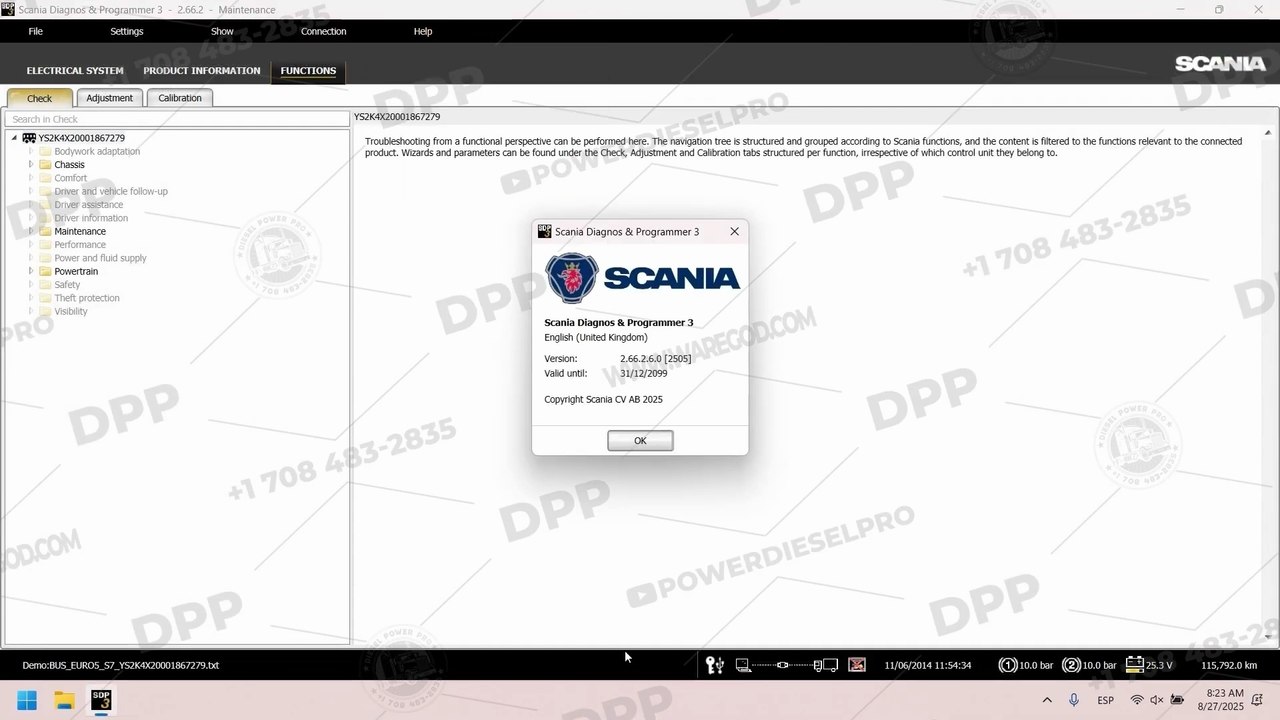Click the red crossed-out status icon
This screenshot has height=720, width=1280.
(857, 665)
